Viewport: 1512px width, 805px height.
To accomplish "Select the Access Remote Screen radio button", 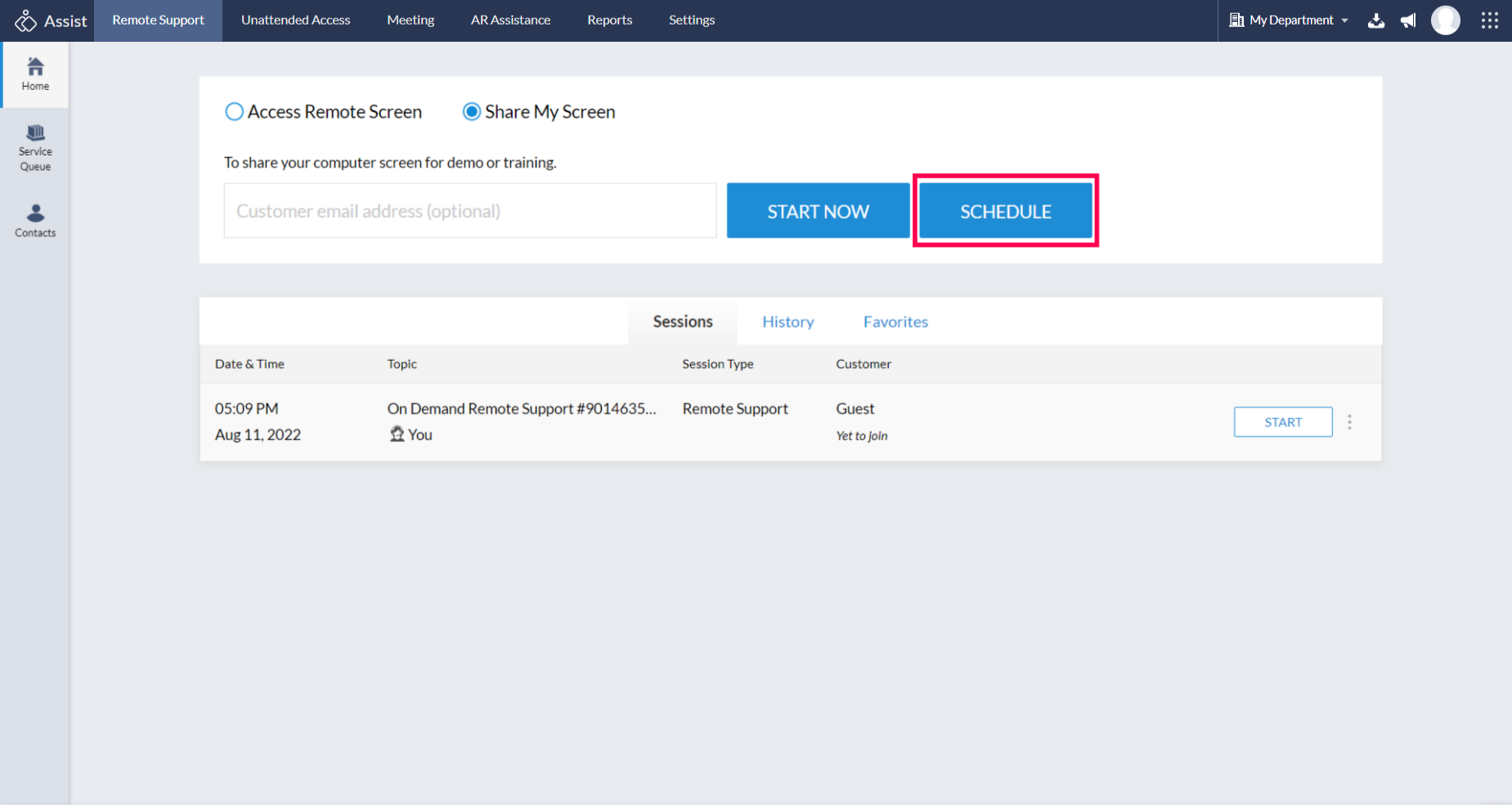I will (x=235, y=112).
